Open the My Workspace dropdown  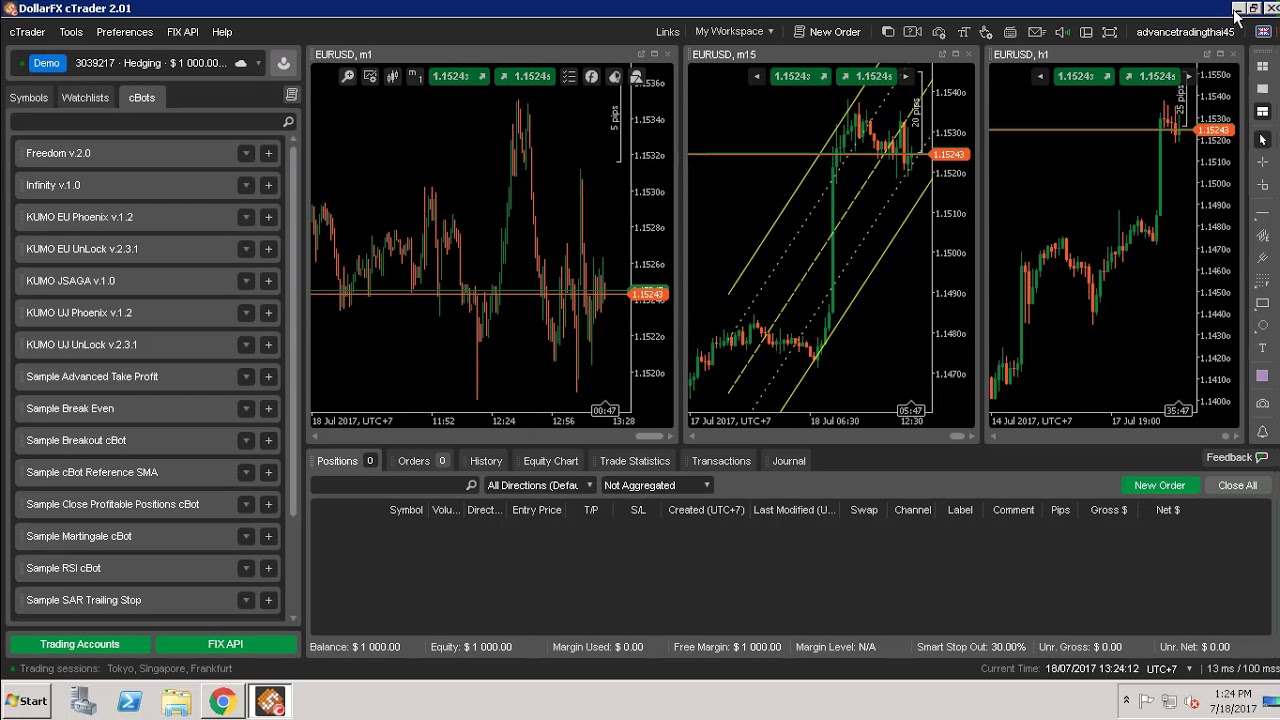(x=735, y=32)
